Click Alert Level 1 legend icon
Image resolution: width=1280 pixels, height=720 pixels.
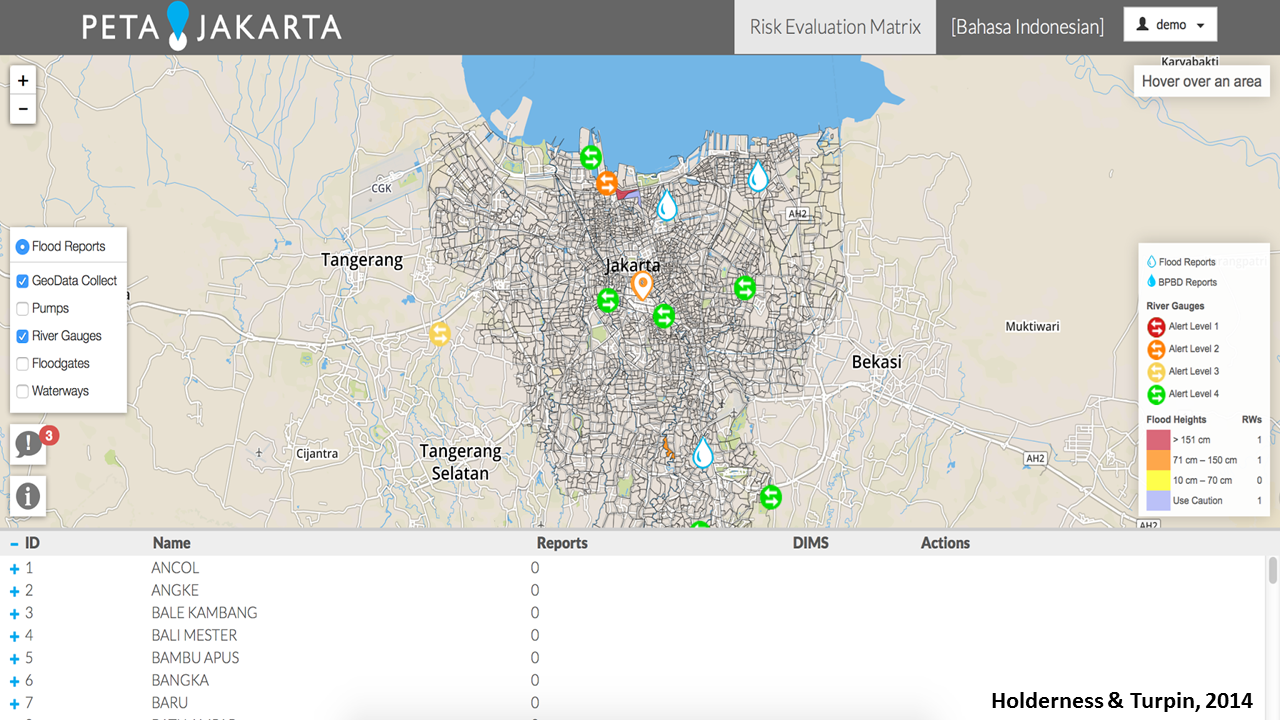tap(1156, 327)
